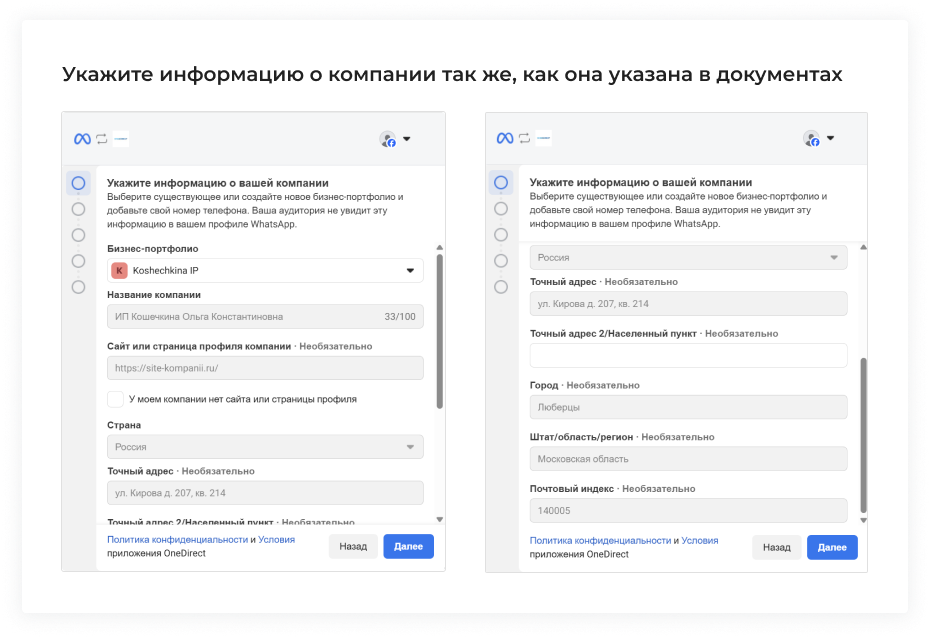Select the sync arrows icon in the right header
Screen dimensions: 930x637
[x=525, y=139]
